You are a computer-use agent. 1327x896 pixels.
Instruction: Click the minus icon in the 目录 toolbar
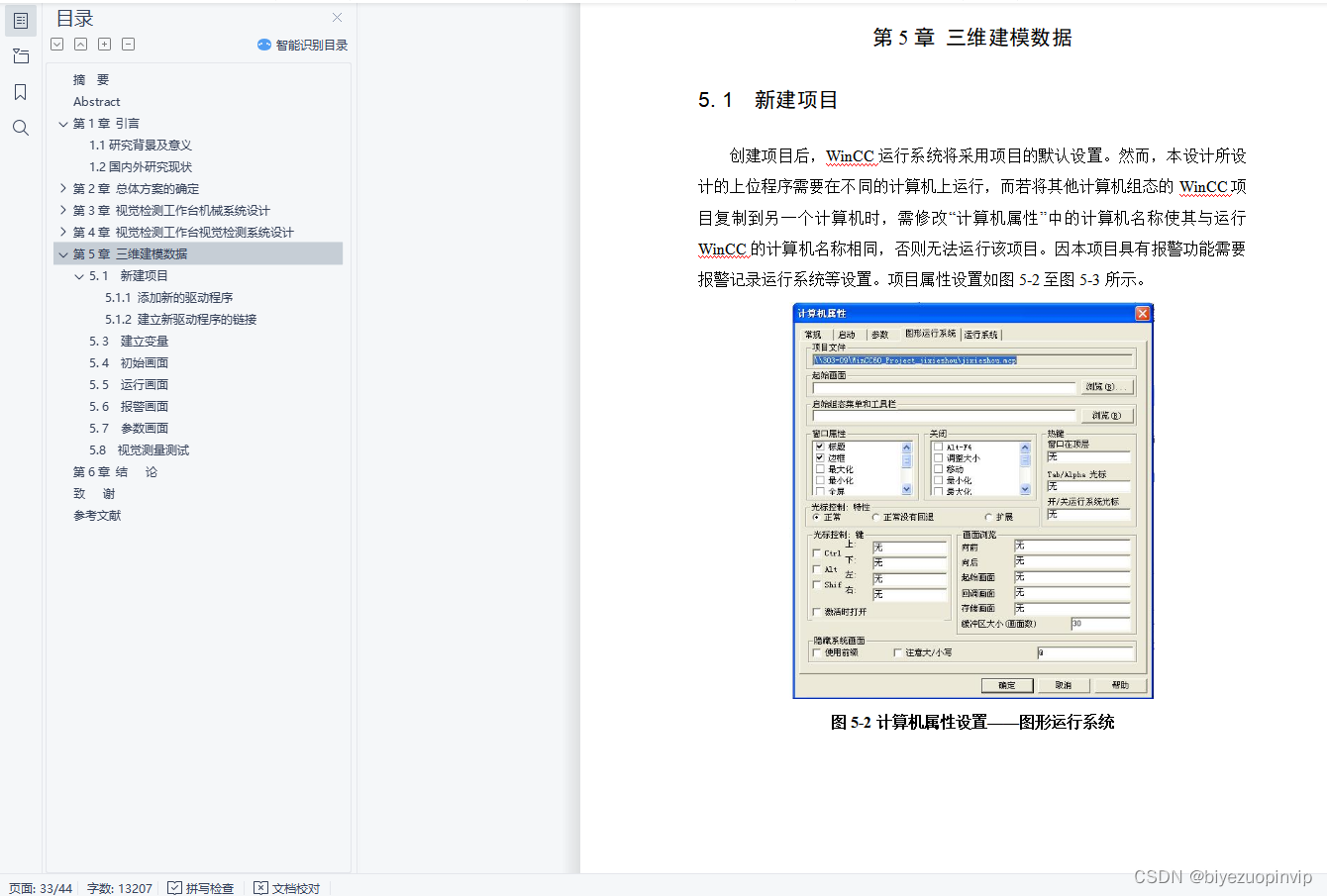(128, 44)
